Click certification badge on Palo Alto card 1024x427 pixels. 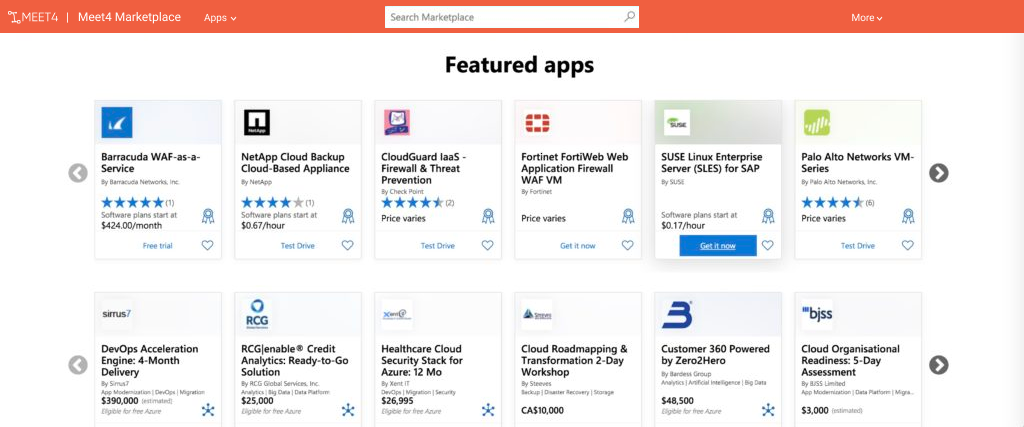[908, 215]
